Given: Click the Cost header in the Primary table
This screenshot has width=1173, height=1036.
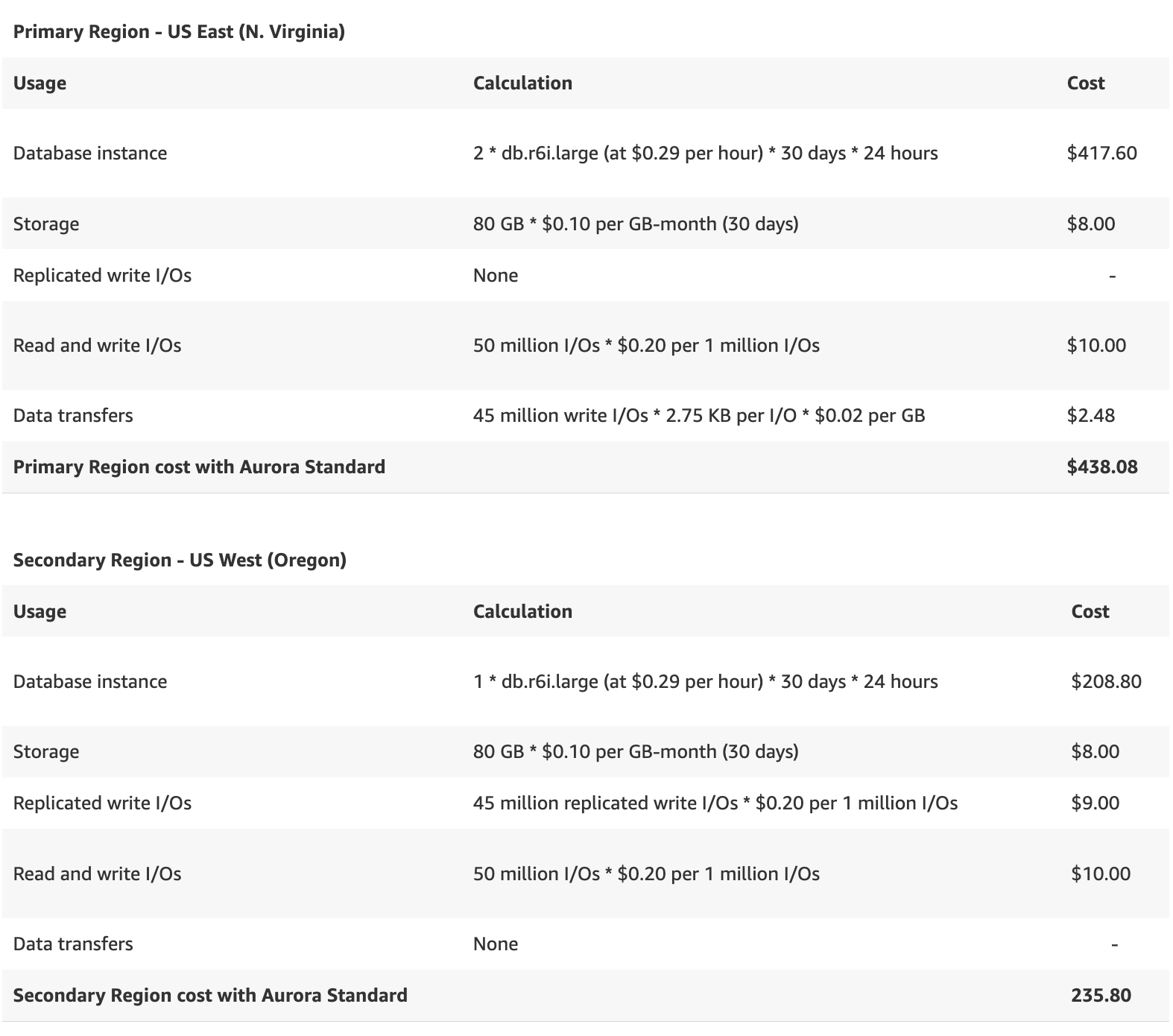Looking at the screenshot, I should coord(1085,83).
